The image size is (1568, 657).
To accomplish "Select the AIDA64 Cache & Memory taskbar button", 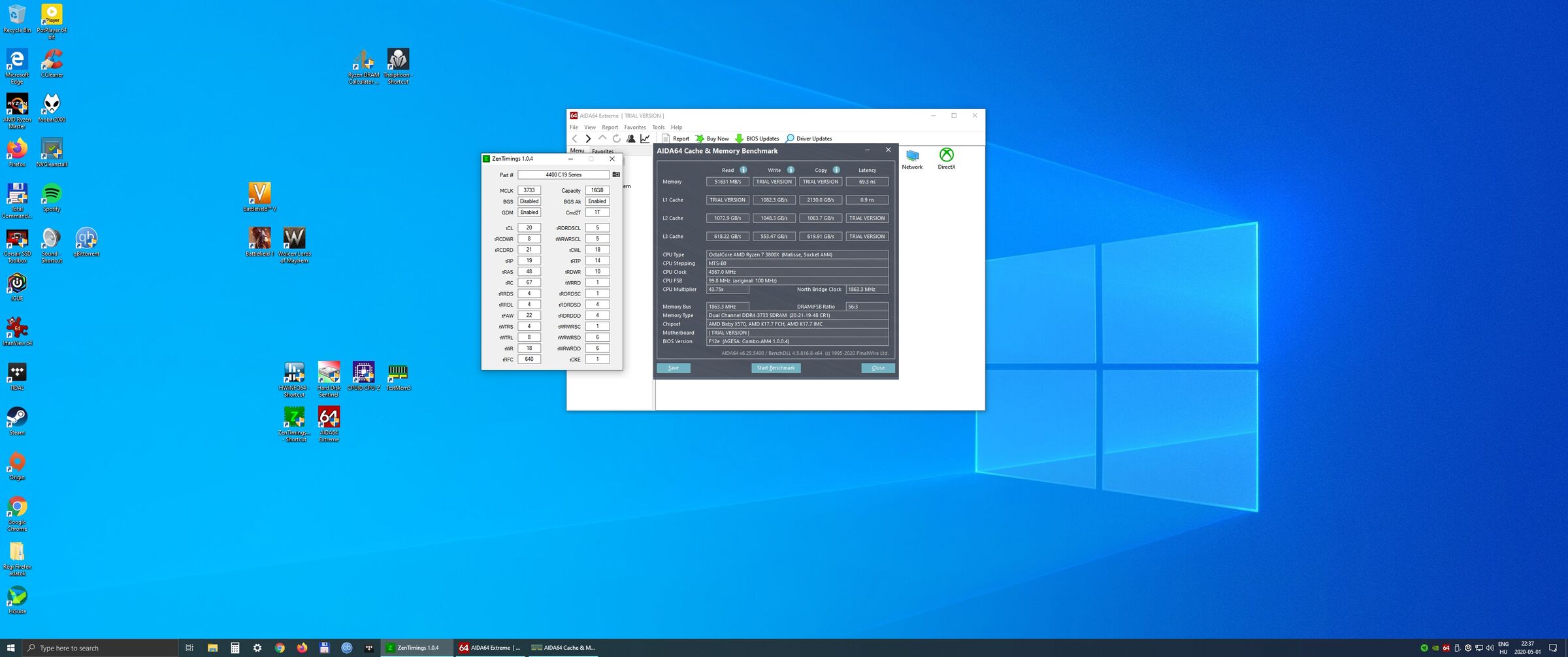I will [563, 648].
